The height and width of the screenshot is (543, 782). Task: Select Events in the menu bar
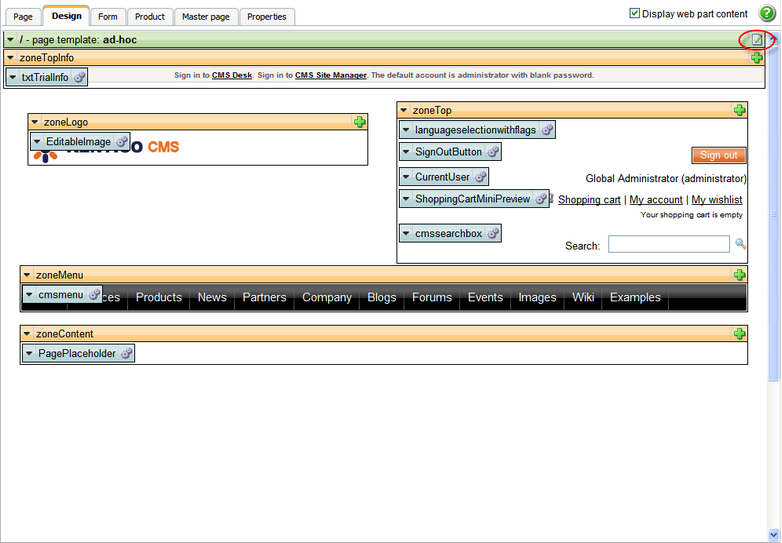[485, 297]
